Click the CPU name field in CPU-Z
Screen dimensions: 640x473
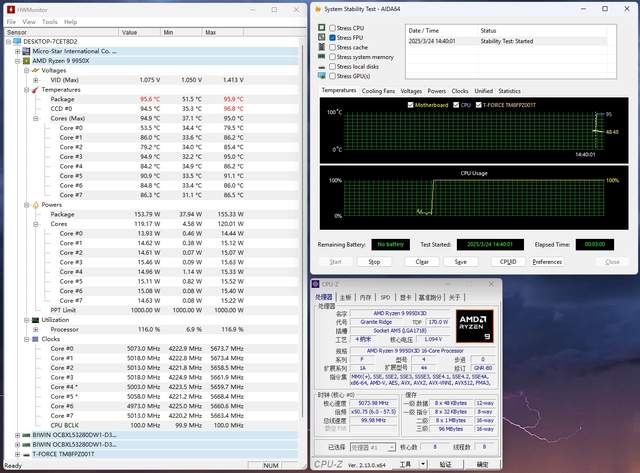(400, 313)
